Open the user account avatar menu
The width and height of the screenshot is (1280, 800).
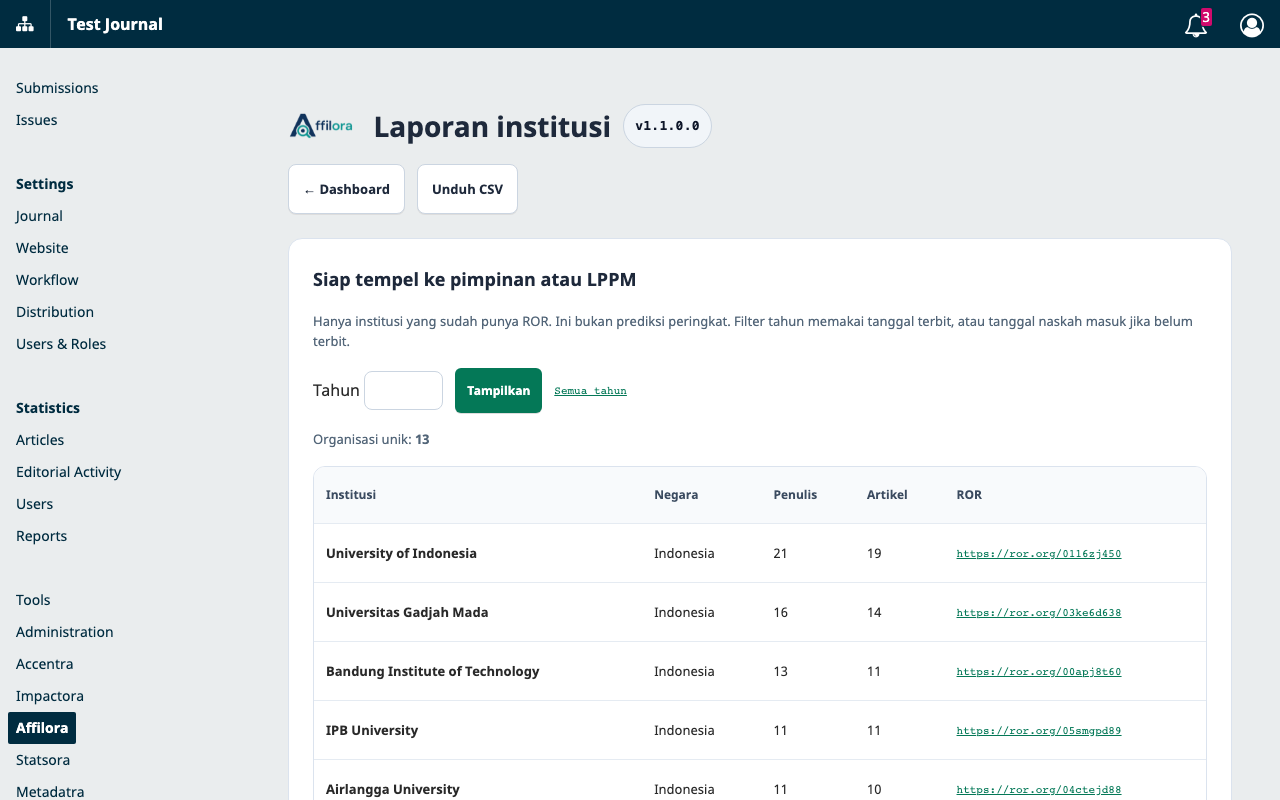[1252, 25]
